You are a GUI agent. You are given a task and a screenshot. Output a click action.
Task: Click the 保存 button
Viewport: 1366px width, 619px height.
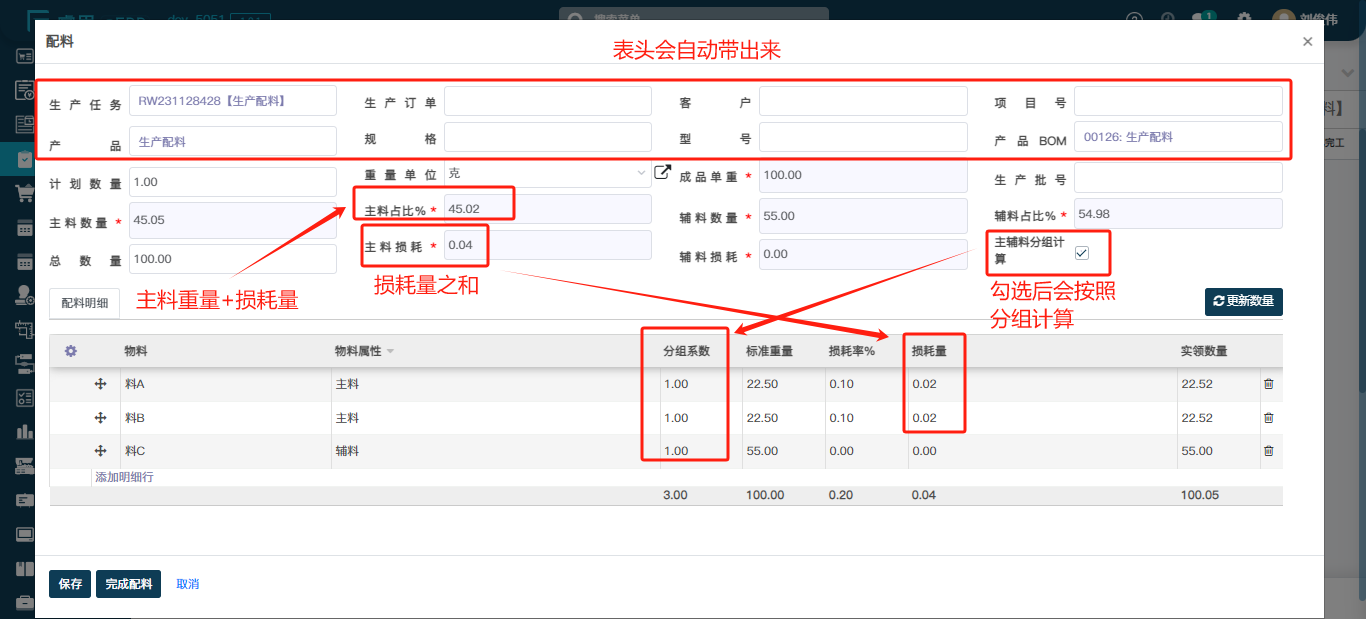[x=70, y=584]
